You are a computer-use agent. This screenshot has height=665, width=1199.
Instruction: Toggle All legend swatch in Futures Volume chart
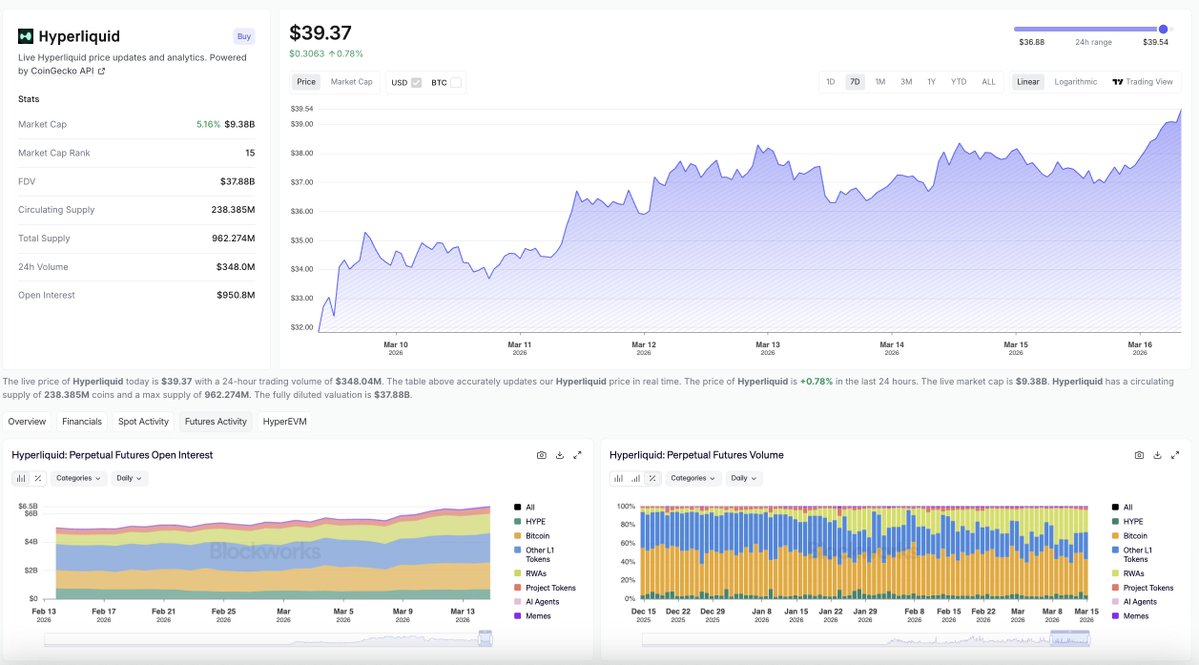tap(1116, 507)
